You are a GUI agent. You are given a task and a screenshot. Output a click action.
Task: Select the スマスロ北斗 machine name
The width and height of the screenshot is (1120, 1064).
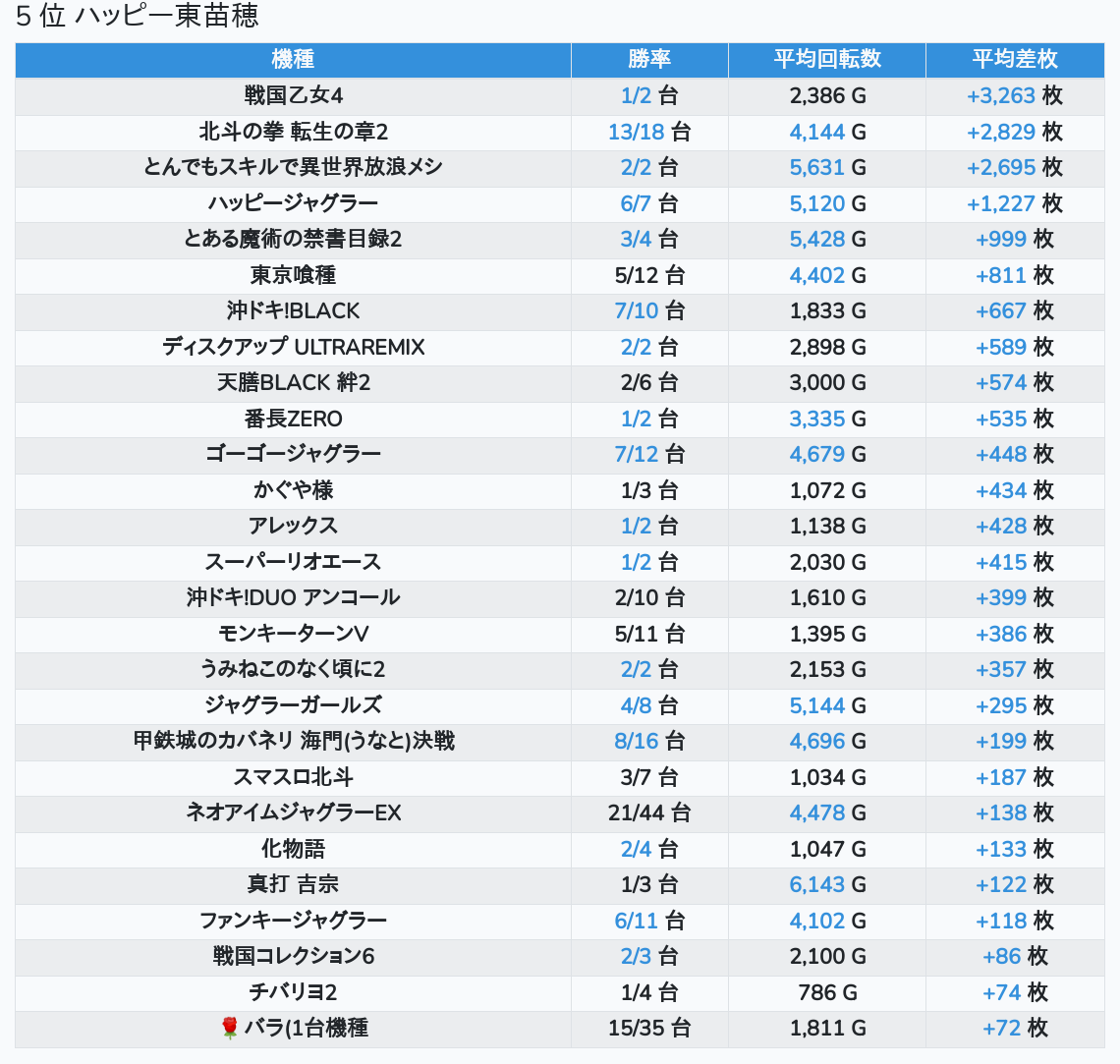click(293, 778)
